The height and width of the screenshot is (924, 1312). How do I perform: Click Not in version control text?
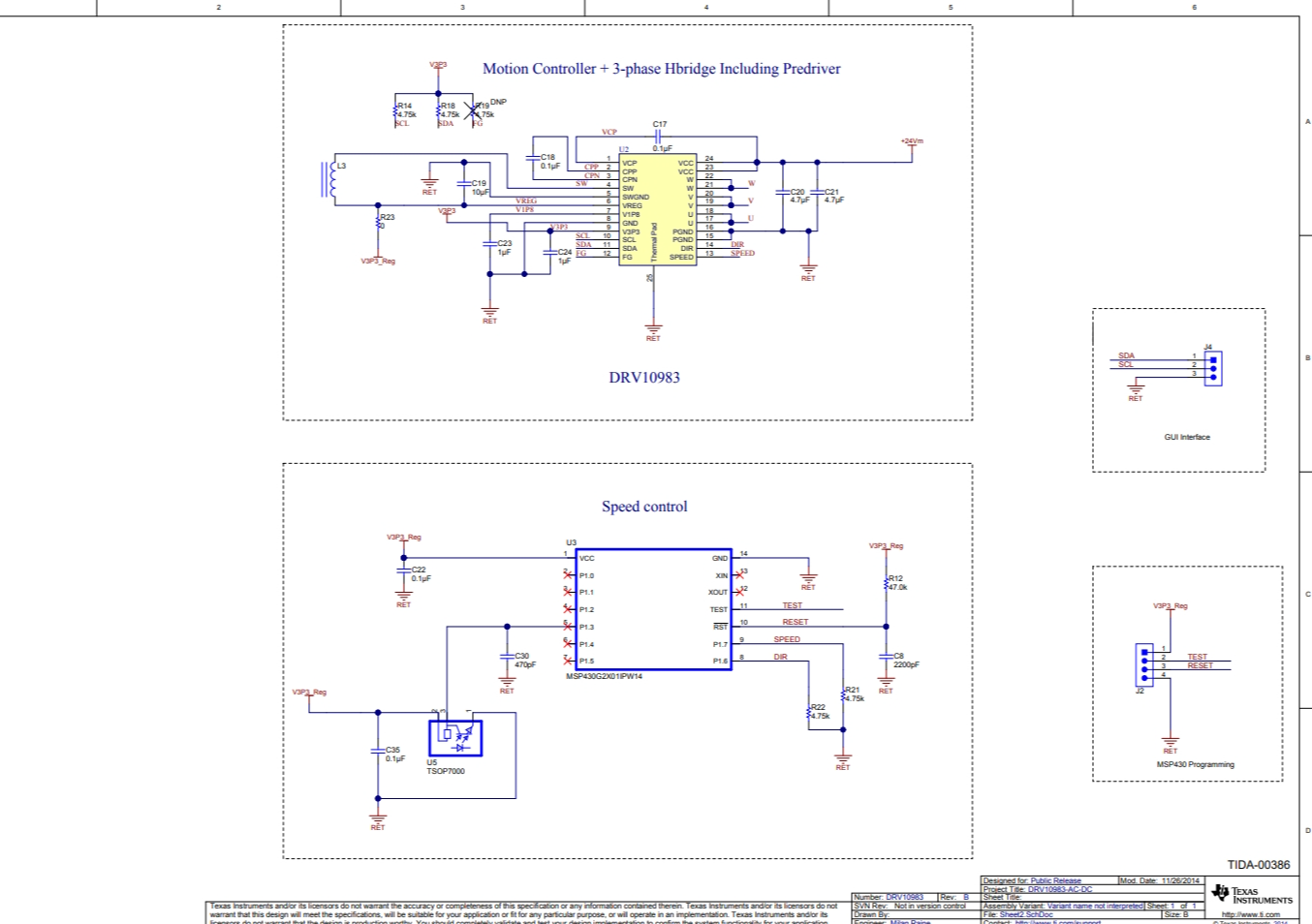(930, 907)
